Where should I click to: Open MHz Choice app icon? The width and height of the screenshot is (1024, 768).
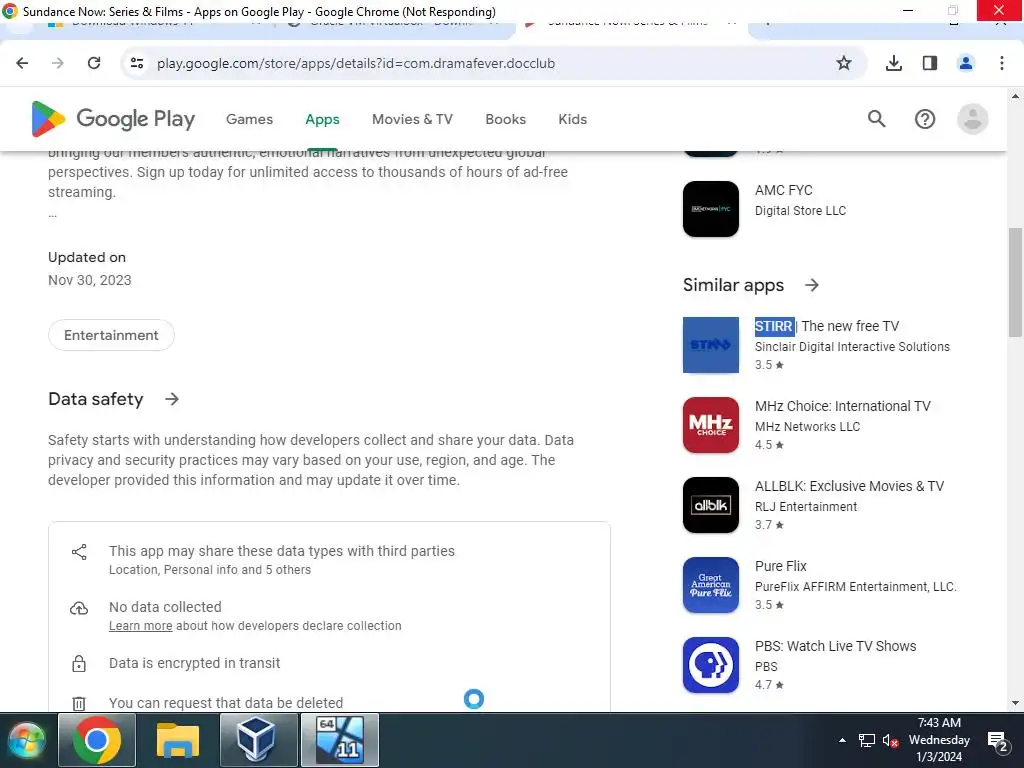[x=711, y=425]
